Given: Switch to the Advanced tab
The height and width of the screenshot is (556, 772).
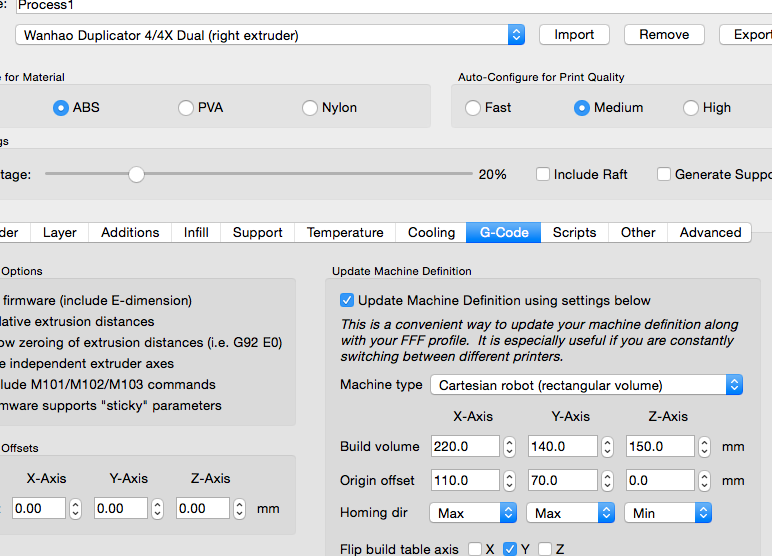Looking at the screenshot, I should (x=710, y=232).
